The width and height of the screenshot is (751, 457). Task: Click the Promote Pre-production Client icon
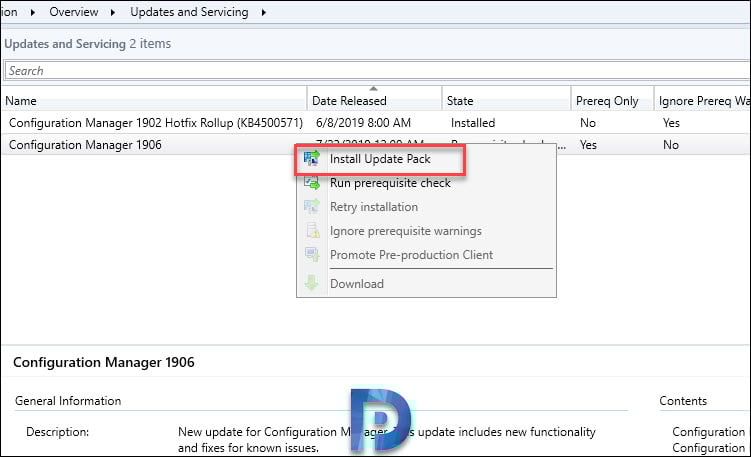tap(312, 254)
